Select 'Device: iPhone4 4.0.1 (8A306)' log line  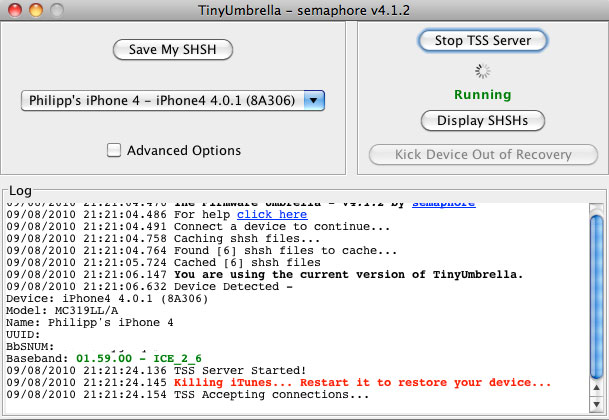[107, 298]
